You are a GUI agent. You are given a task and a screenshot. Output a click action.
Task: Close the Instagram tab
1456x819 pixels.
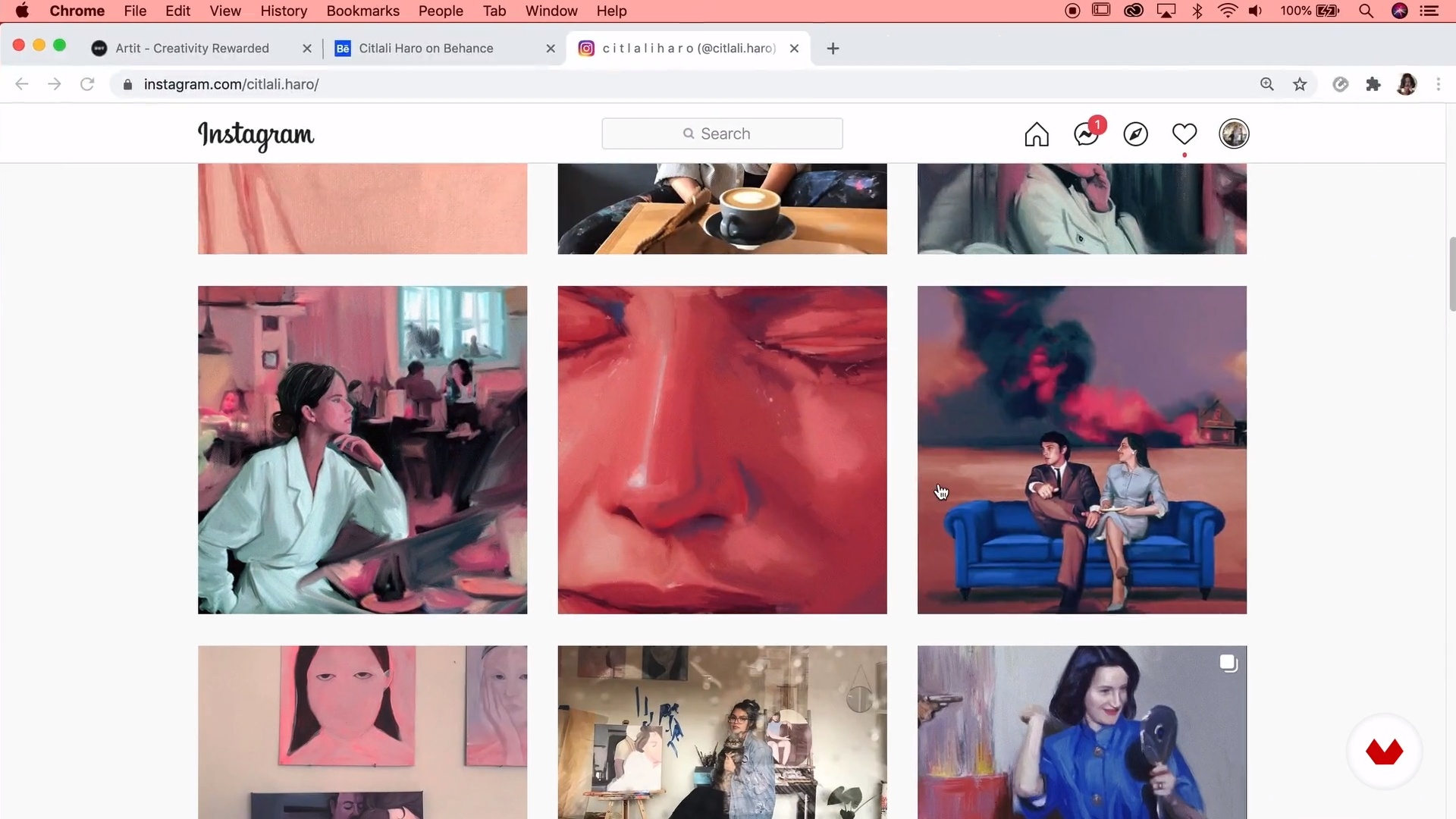click(794, 49)
